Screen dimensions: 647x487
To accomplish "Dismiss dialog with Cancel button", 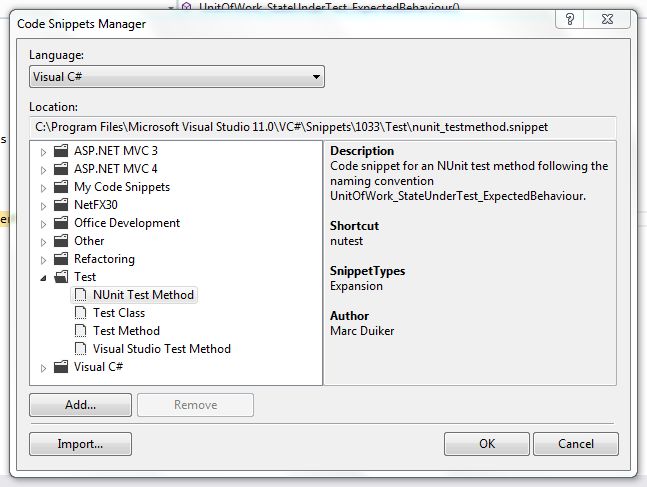I will [576, 444].
